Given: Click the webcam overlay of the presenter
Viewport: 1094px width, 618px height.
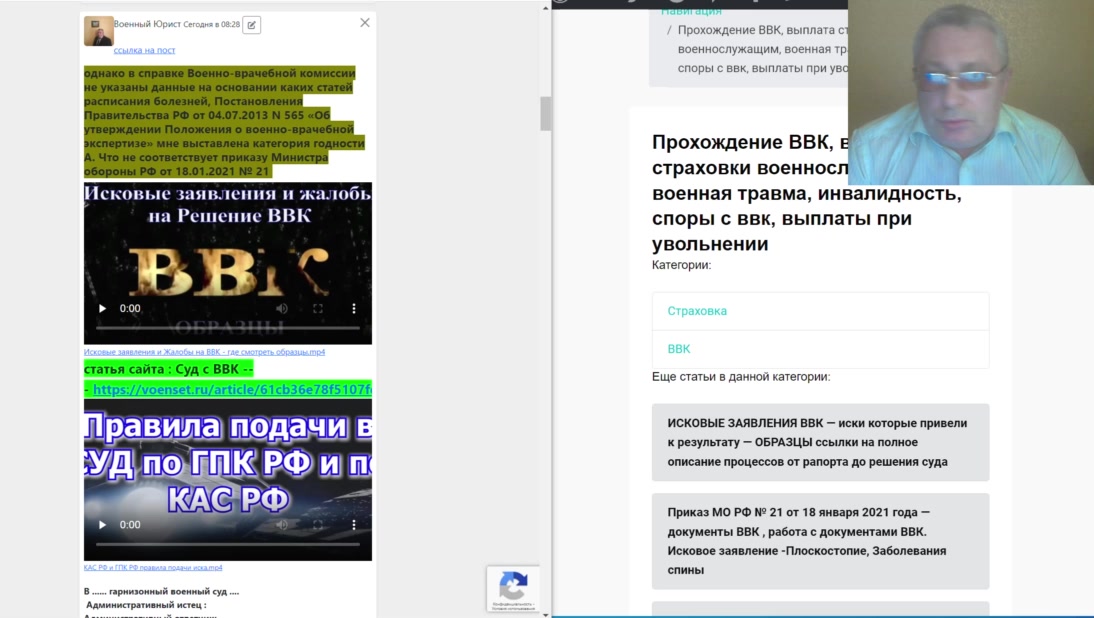Looking at the screenshot, I should pos(971,92).
